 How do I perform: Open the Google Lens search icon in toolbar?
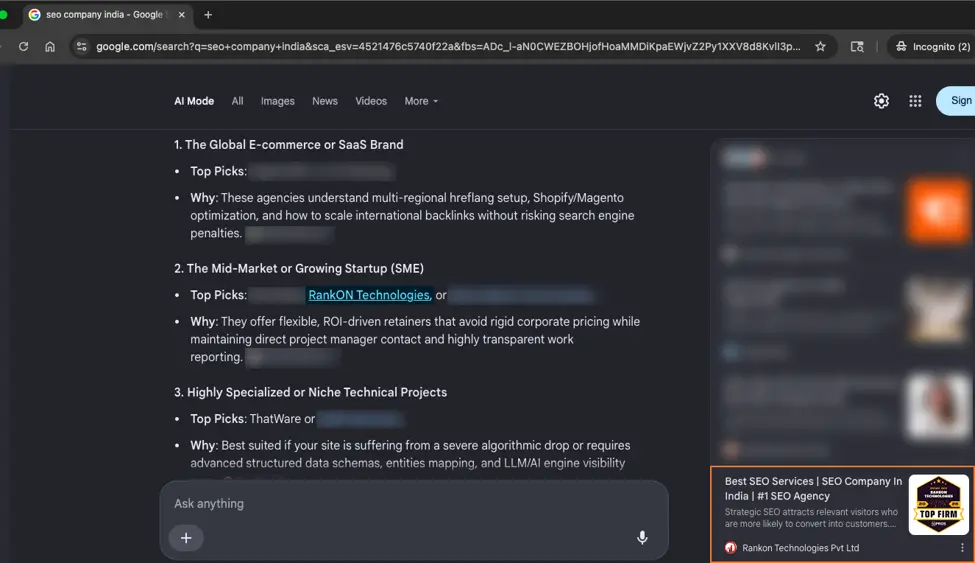857,47
